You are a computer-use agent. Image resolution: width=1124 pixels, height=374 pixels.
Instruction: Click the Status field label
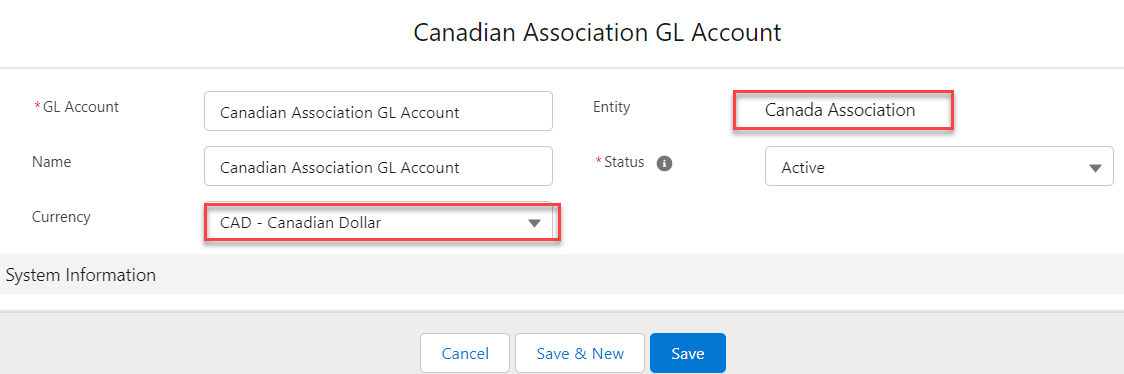[624, 162]
